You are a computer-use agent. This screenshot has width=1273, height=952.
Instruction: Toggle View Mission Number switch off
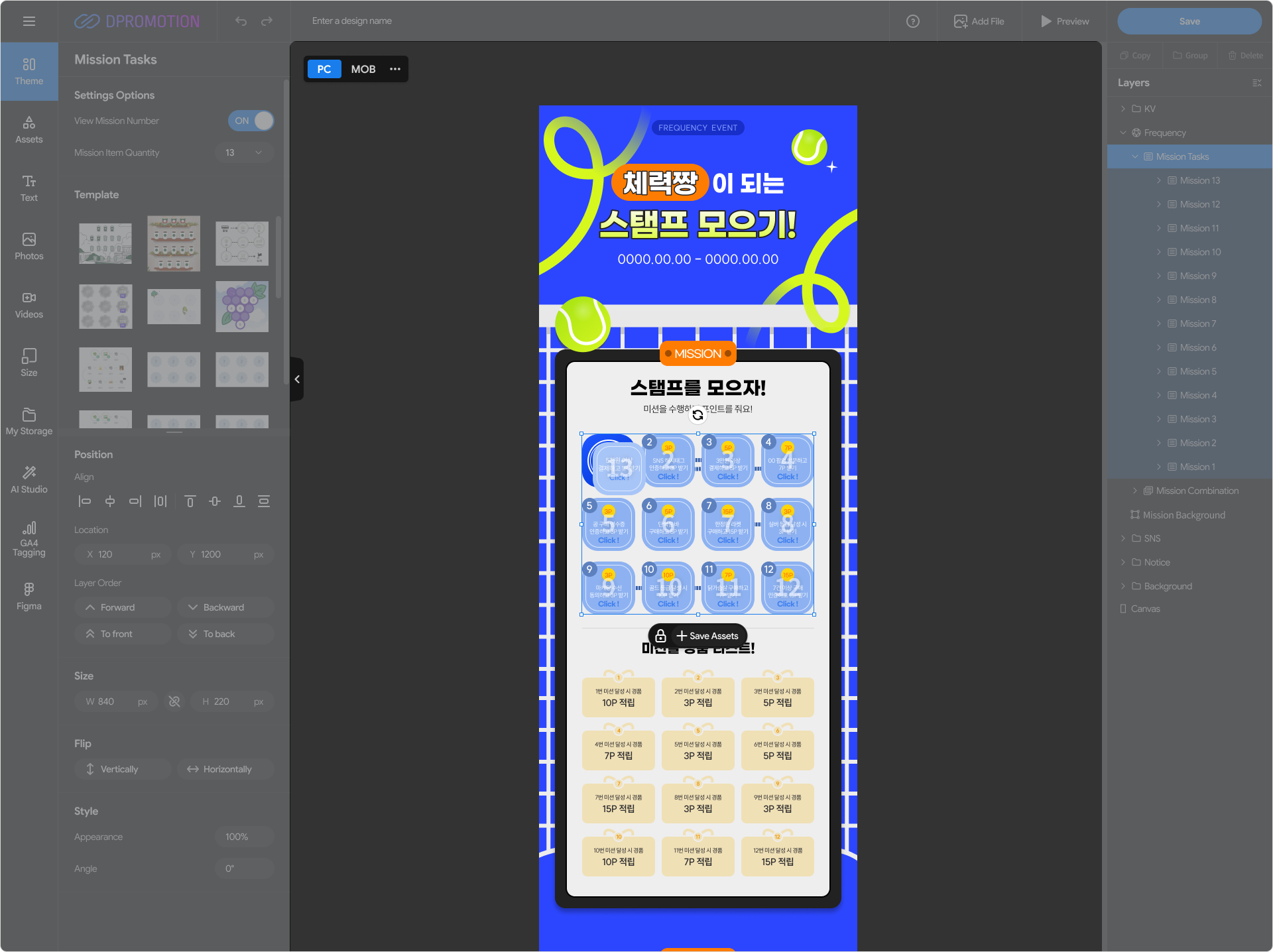click(251, 121)
